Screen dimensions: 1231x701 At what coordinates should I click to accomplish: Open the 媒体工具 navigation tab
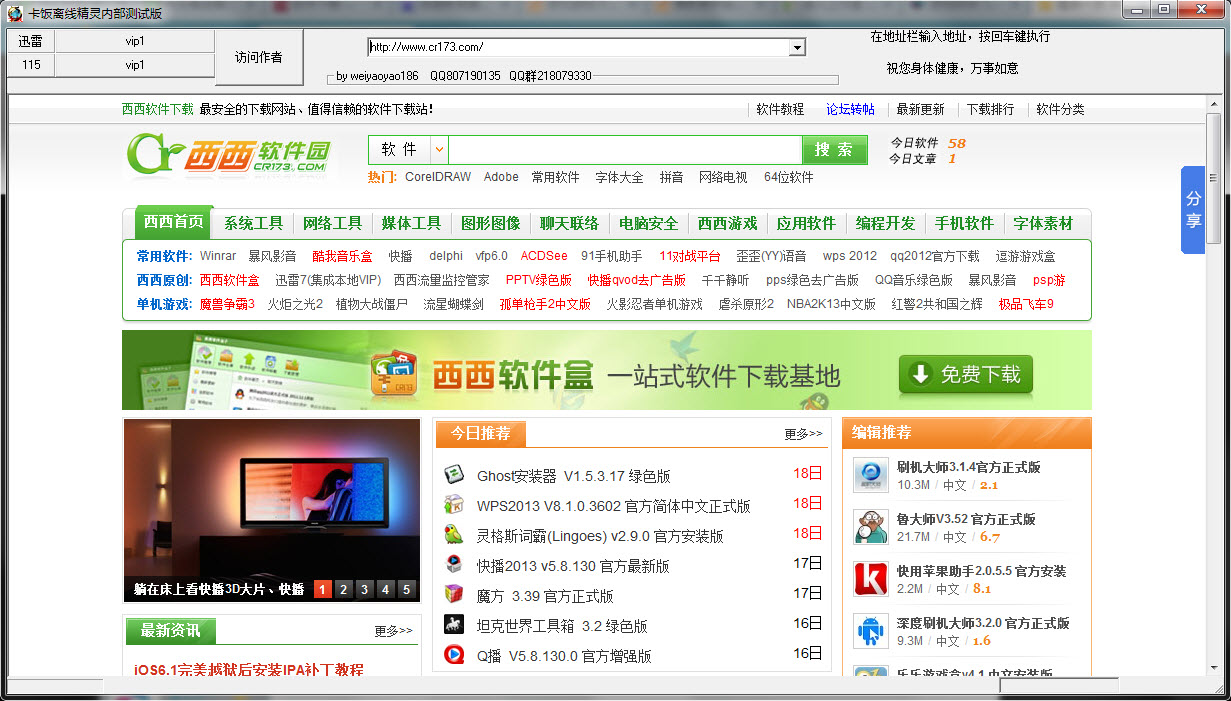point(411,223)
